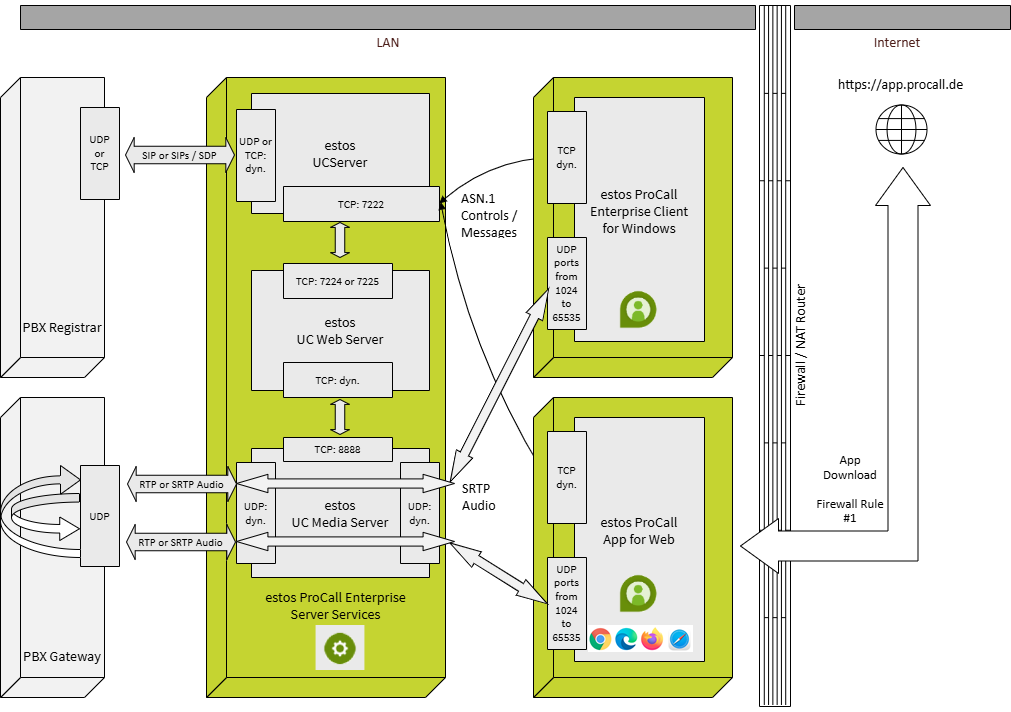Click the gear icon under Server Services
This screenshot has height=712, width=1011.
pos(340,649)
